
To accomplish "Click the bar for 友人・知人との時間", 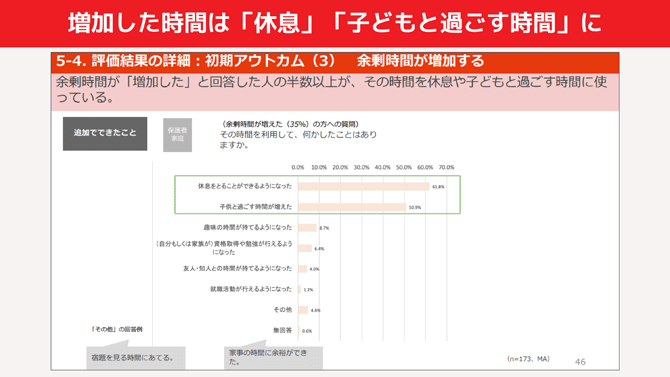I will (x=303, y=269).
